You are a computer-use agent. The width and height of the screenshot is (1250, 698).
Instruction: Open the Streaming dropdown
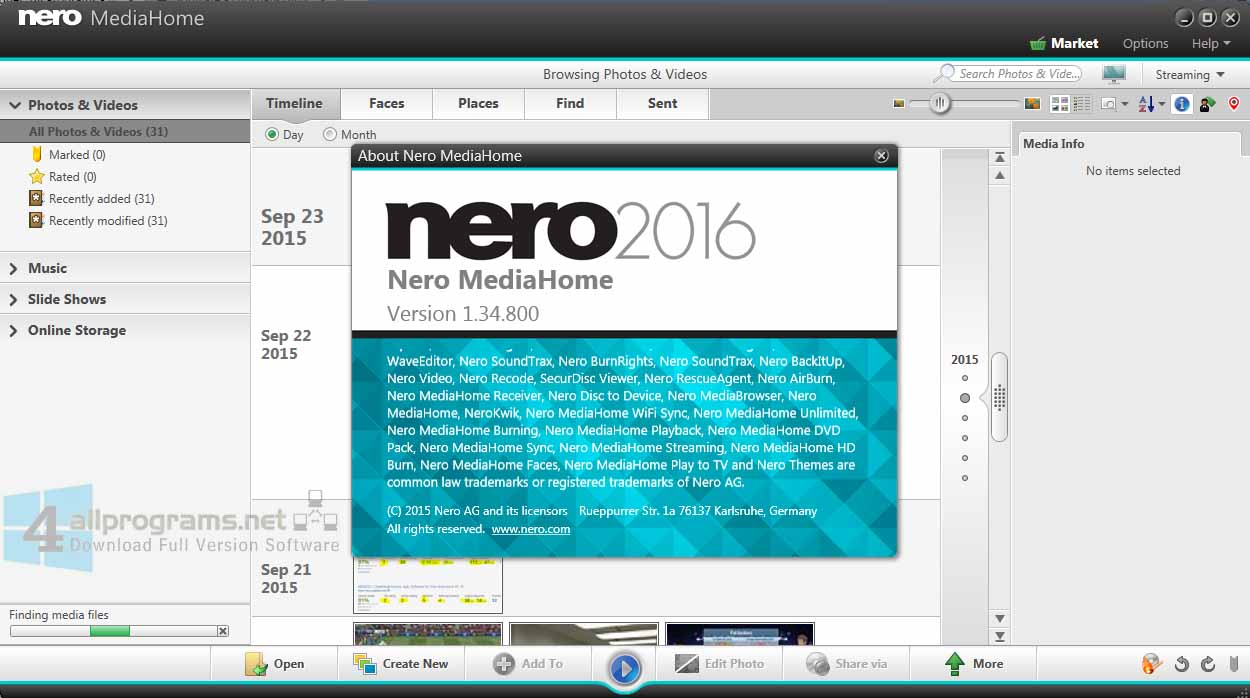1189,75
